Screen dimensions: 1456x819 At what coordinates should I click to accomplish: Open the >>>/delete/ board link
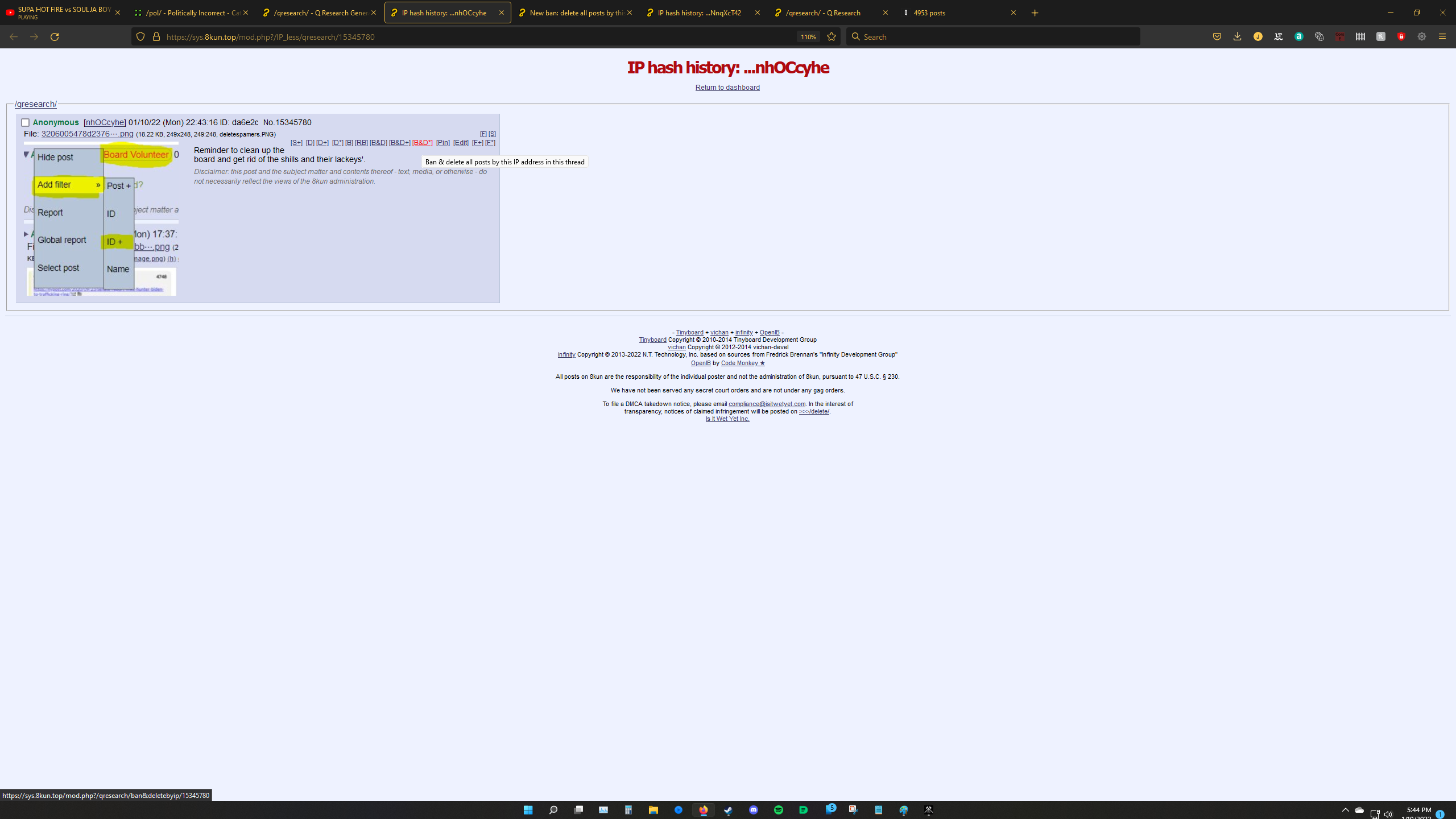click(814, 411)
